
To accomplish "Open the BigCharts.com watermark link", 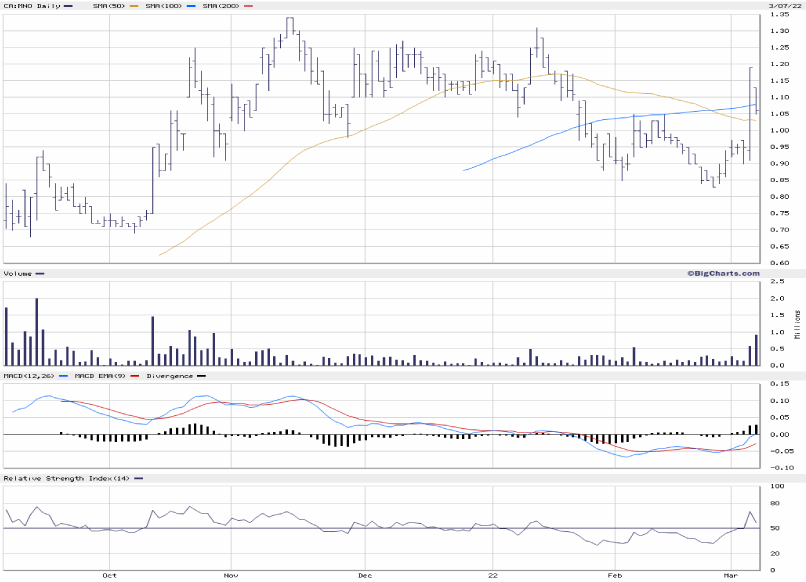I will click(722, 272).
